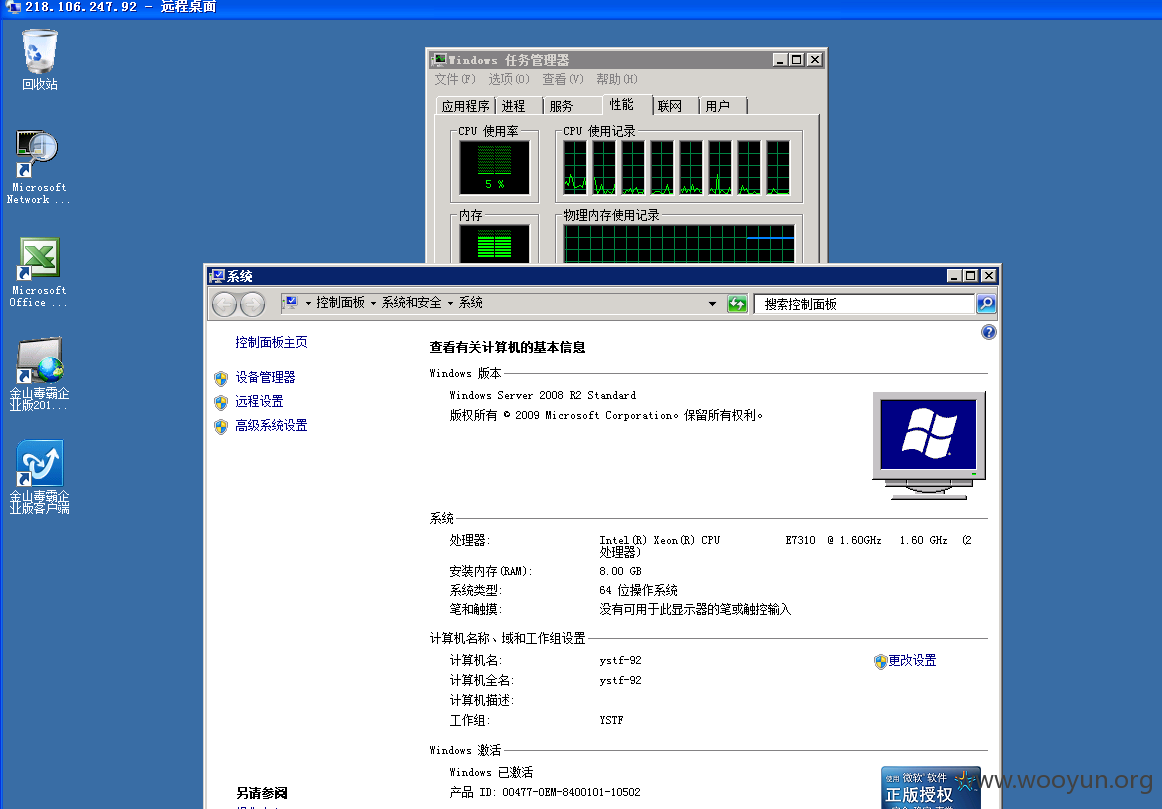Open 金山毒霸企业版客户端 desktop shortcut
Viewport: 1162px width, 809px height.
(39, 476)
